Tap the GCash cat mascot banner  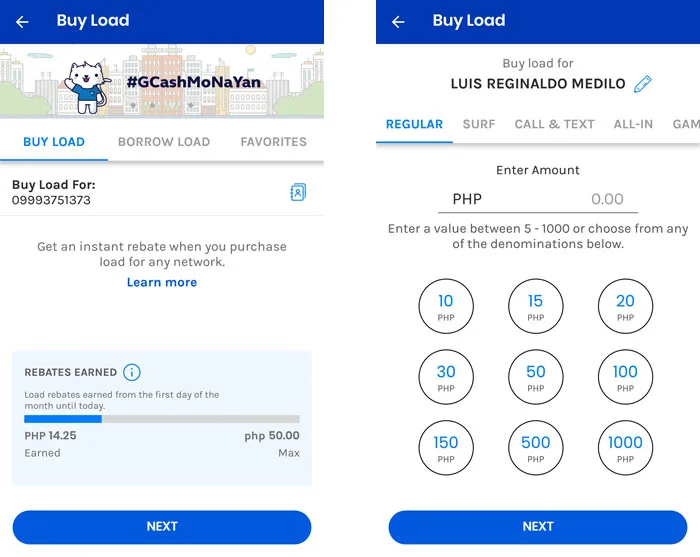(x=162, y=81)
